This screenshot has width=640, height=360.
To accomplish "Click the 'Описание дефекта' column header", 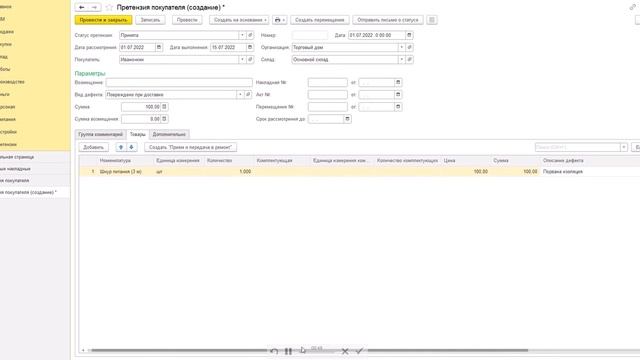I will pos(591,161).
